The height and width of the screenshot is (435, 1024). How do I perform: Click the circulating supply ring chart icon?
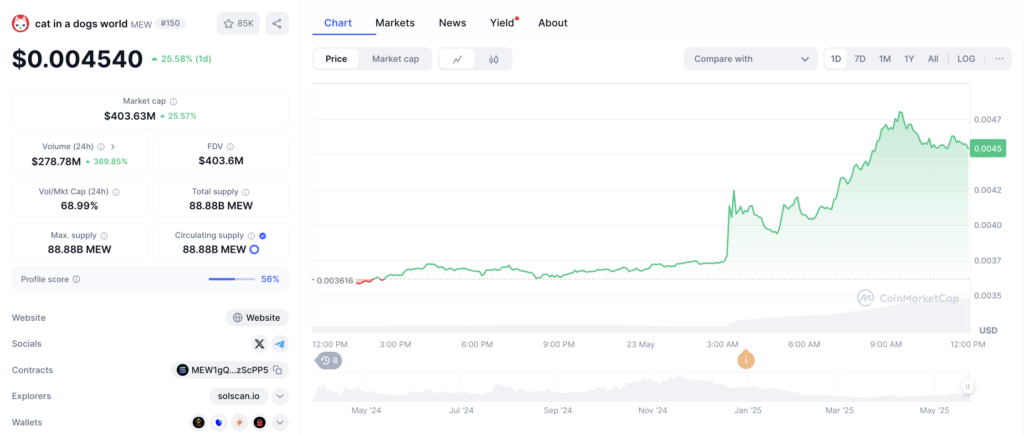coord(255,250)
